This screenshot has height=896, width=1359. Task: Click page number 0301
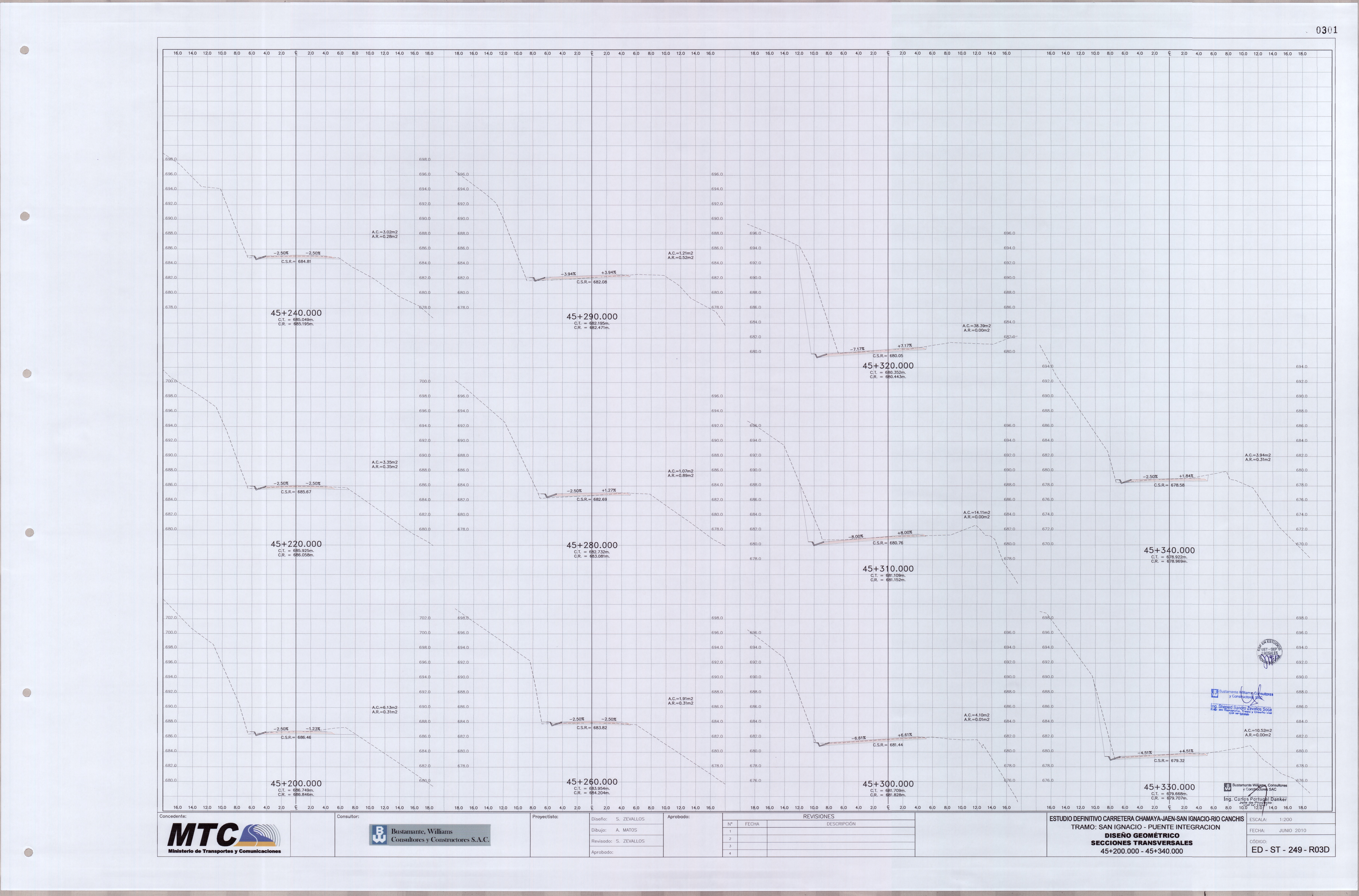point(1326,30)
